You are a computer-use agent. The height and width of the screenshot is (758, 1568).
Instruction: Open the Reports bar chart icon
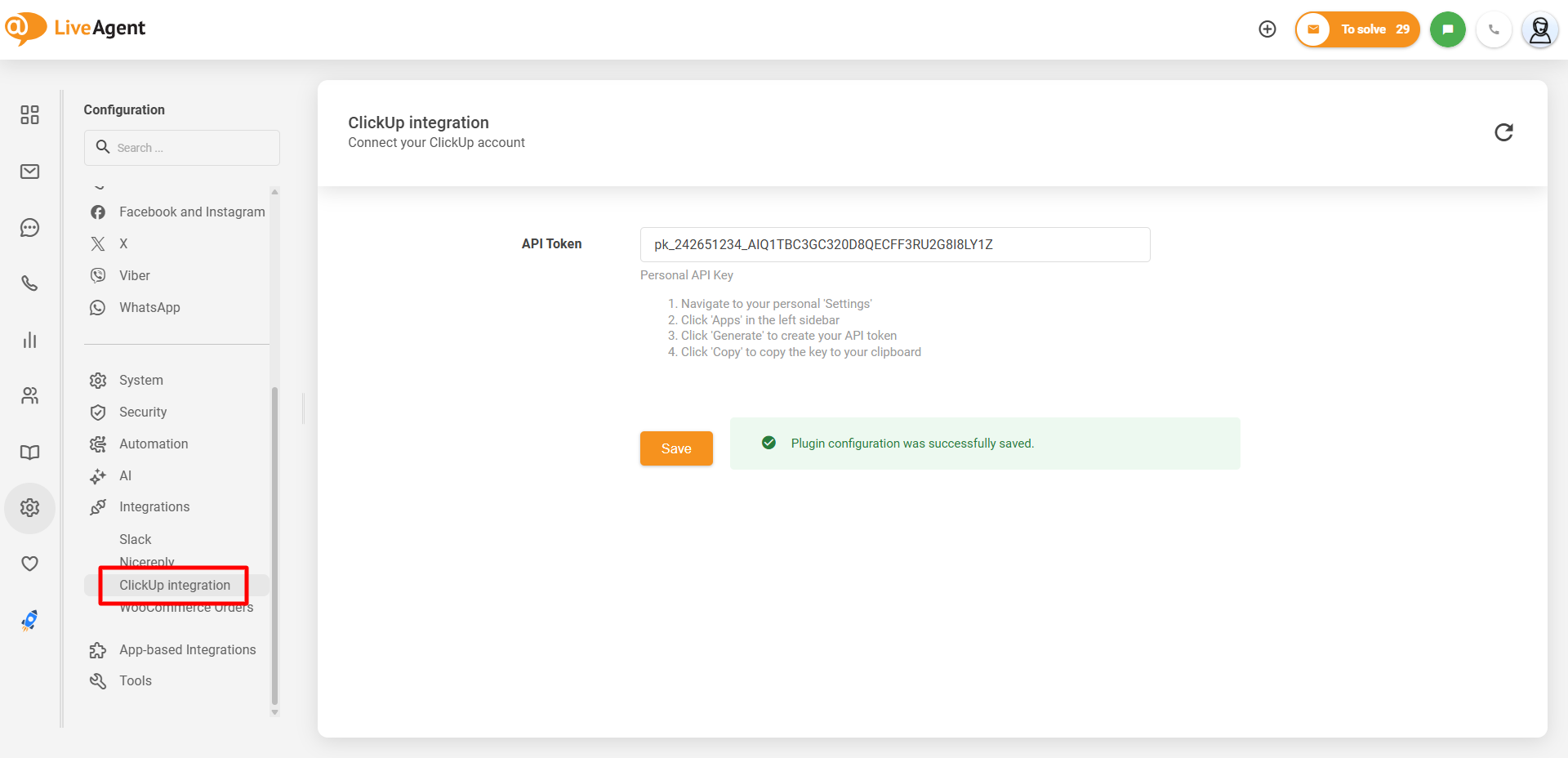click(x=29, y=340)
